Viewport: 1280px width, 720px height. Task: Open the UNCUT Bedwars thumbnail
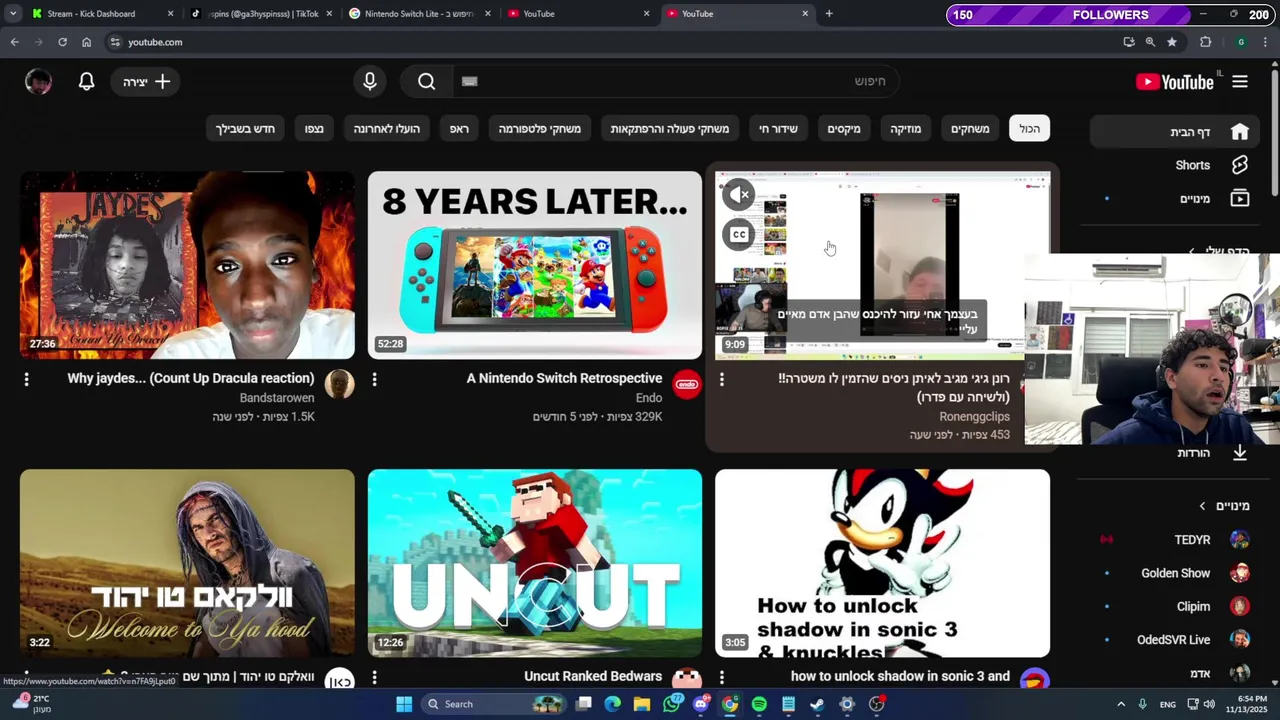pyautogui.click(x=535, y=563)
